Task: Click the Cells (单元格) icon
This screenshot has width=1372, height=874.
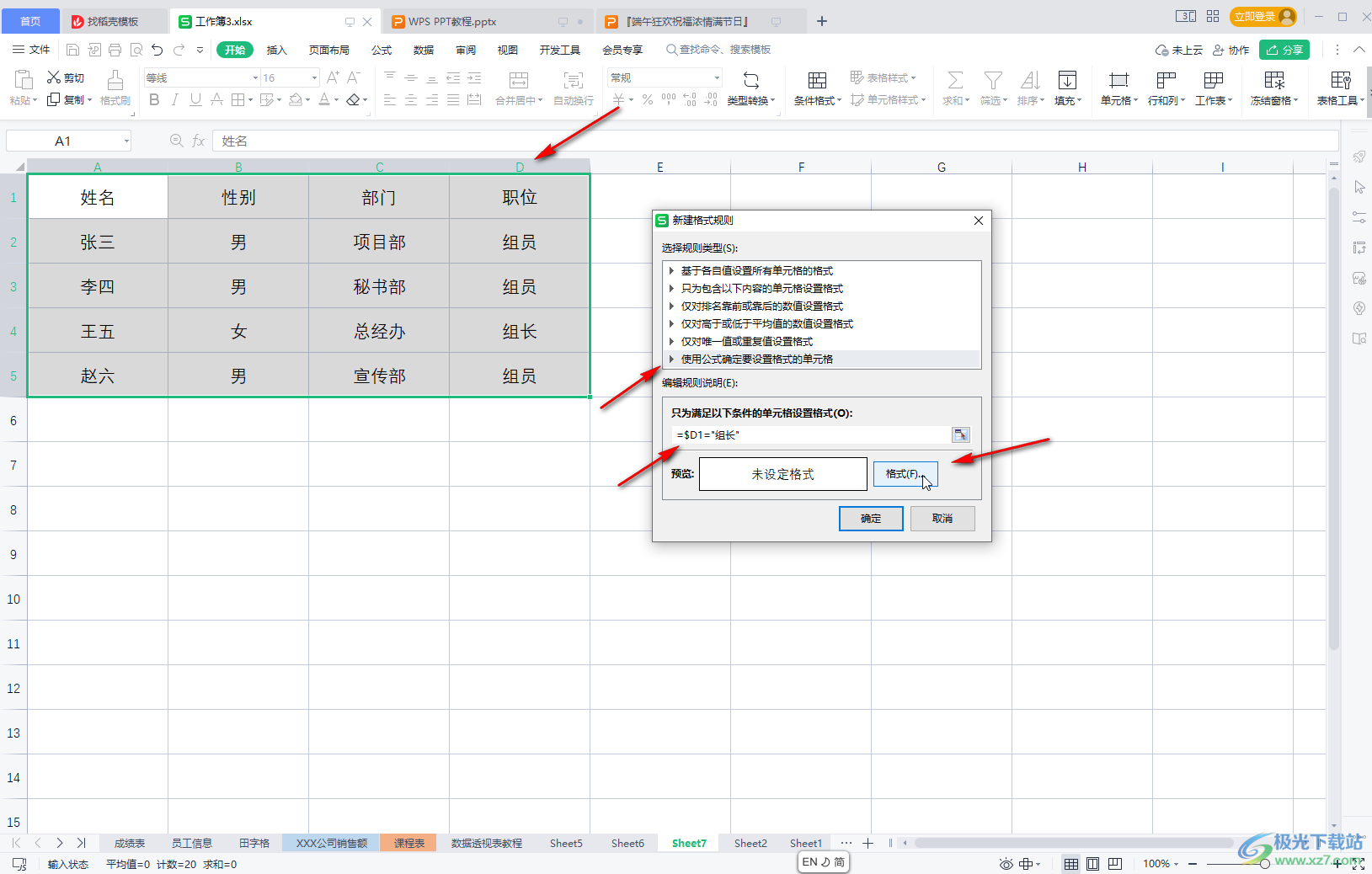Action: click(x=1118, y=80)
